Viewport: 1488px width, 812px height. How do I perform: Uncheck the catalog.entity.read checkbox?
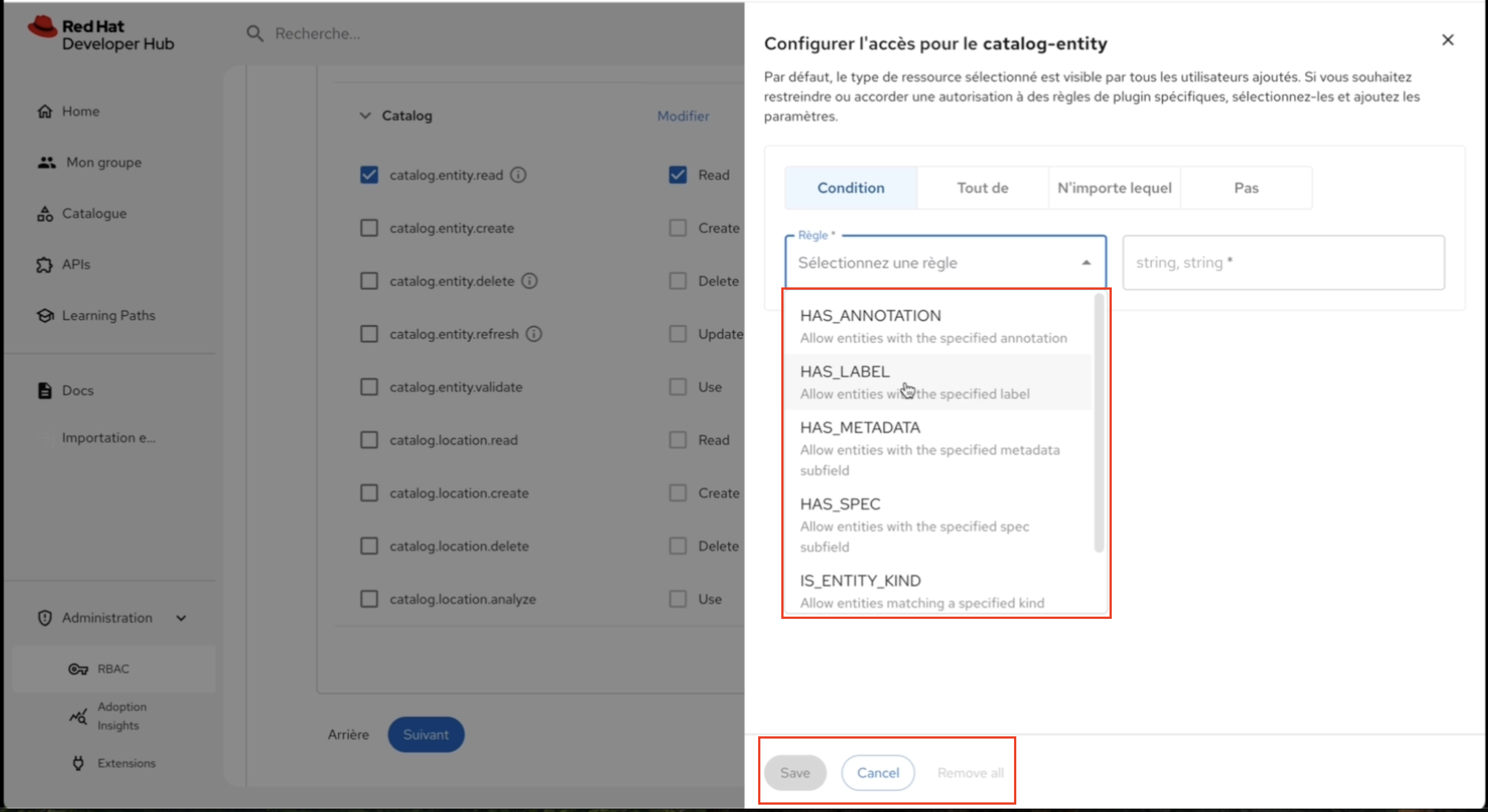(369, 175)
